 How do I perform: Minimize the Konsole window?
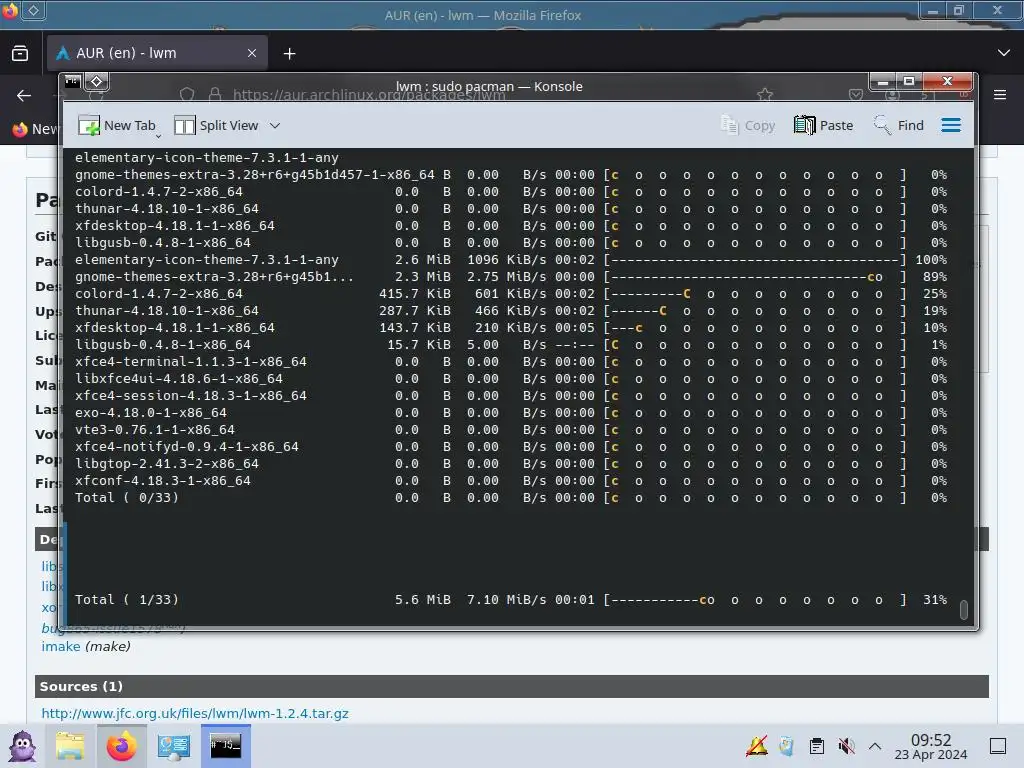pos(882,82)
